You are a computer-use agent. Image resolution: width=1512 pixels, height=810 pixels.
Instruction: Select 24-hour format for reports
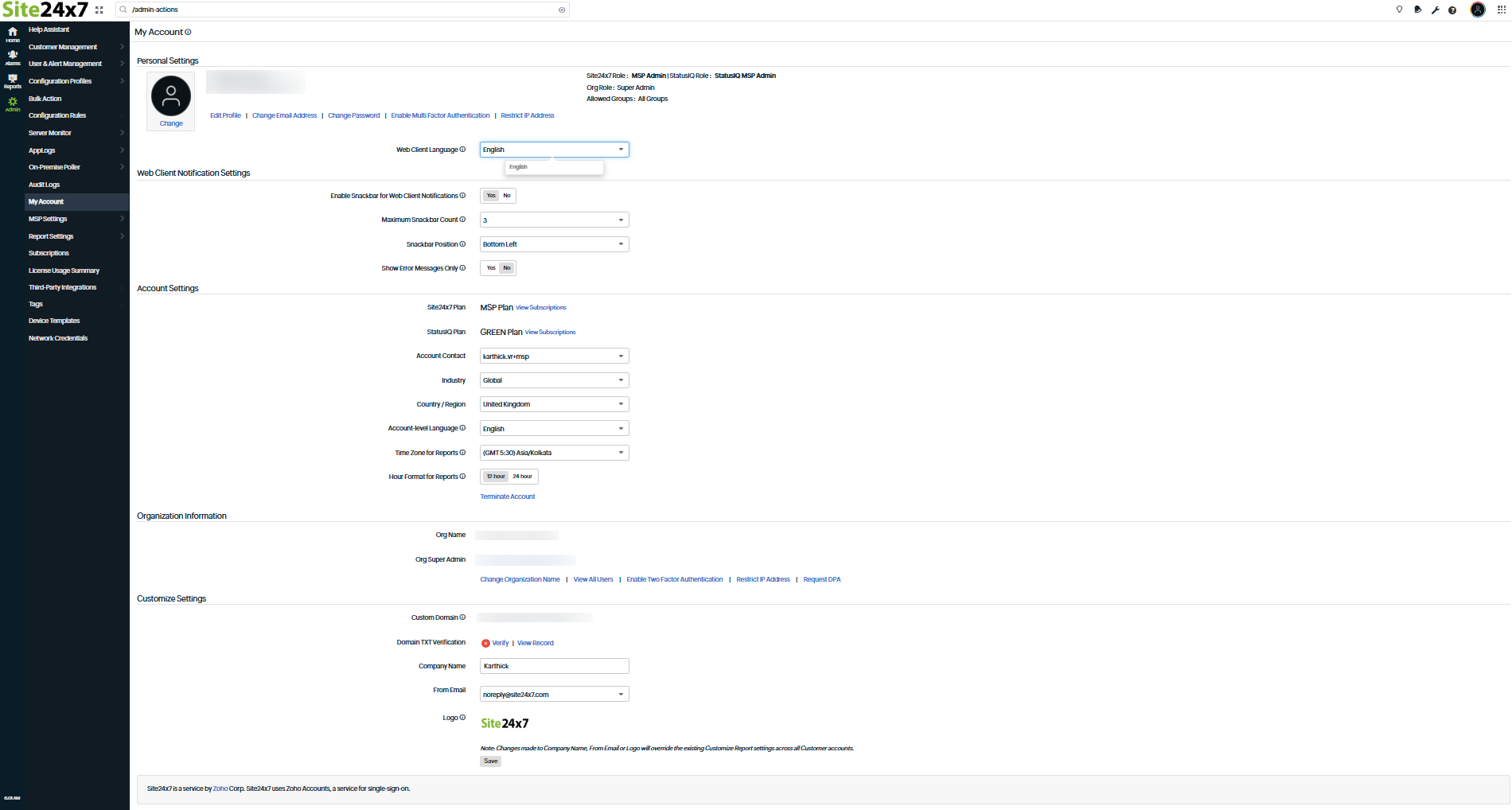(x=523, y=477)
